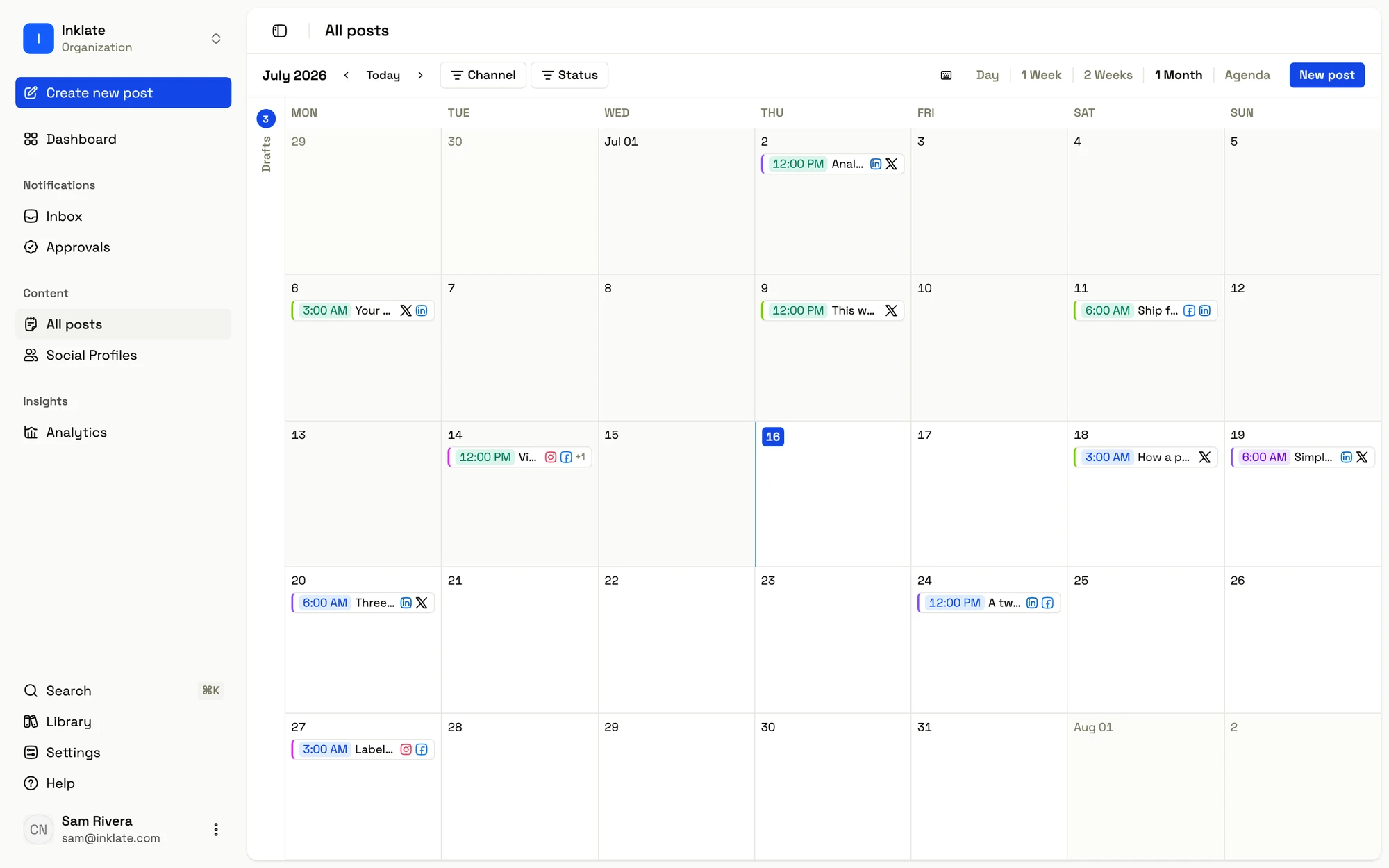Open July 9 post 'This w...'

coord(832,310)
